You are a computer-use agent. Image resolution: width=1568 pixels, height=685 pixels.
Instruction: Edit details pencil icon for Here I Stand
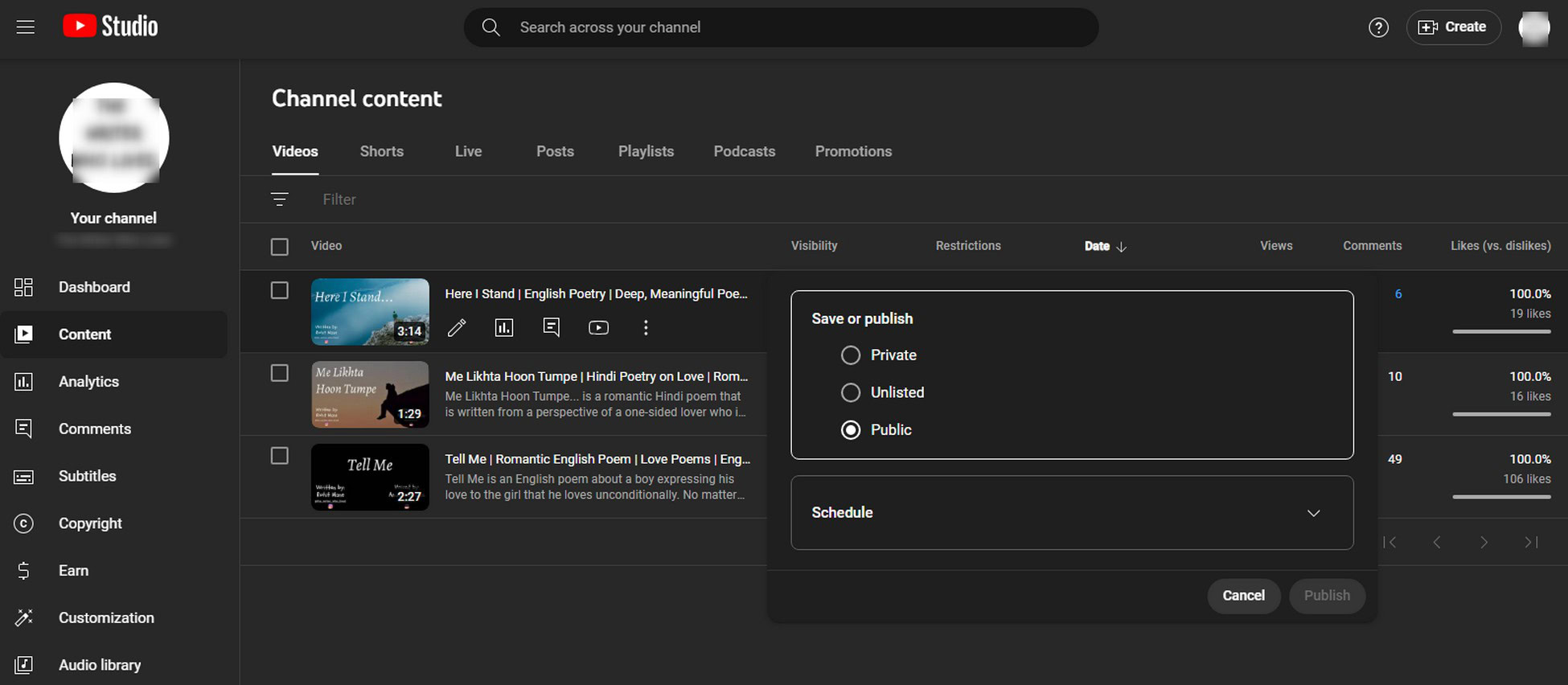(x=457, y=327)
